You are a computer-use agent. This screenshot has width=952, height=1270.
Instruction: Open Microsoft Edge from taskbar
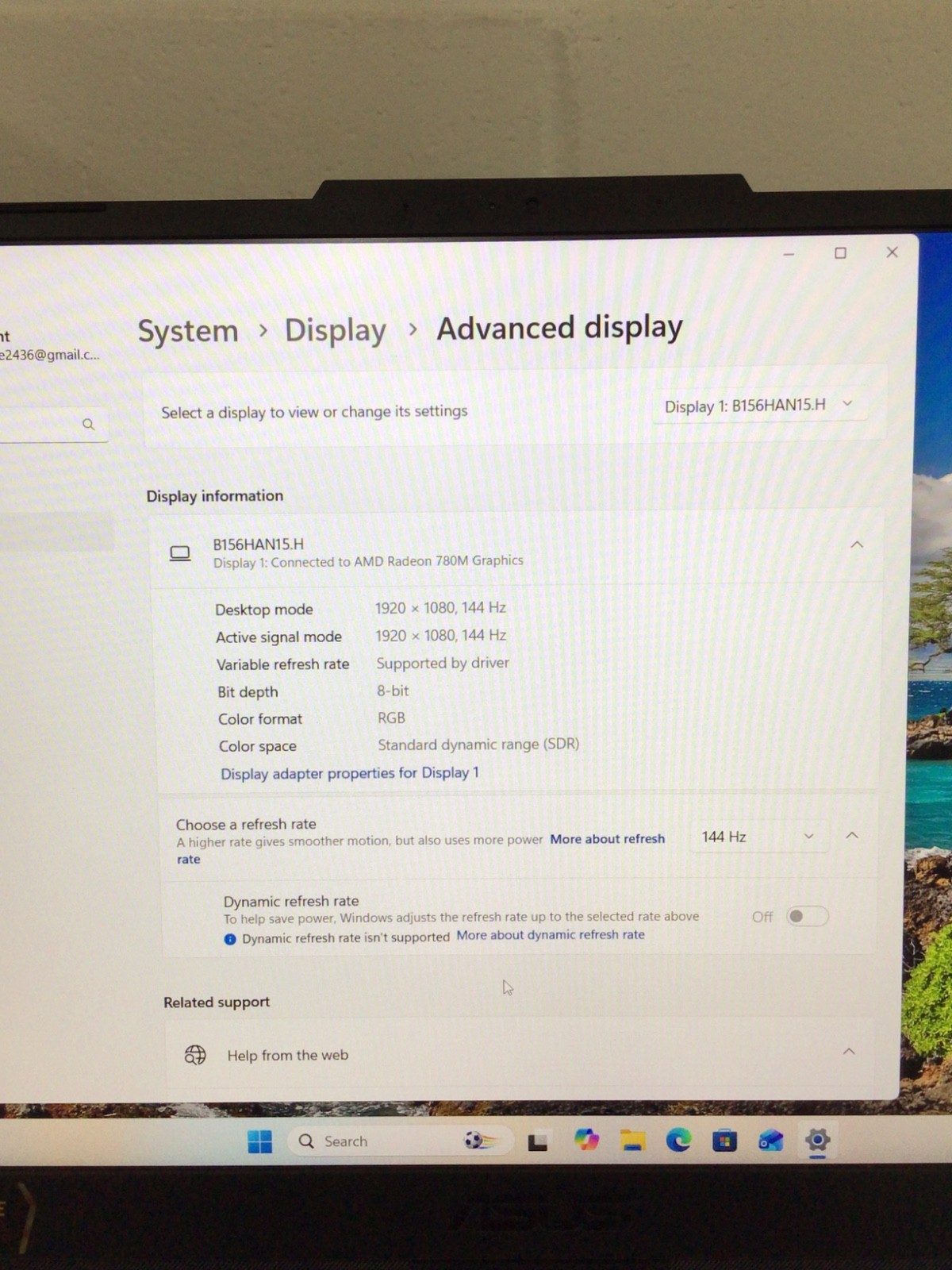pos(678,1141)
